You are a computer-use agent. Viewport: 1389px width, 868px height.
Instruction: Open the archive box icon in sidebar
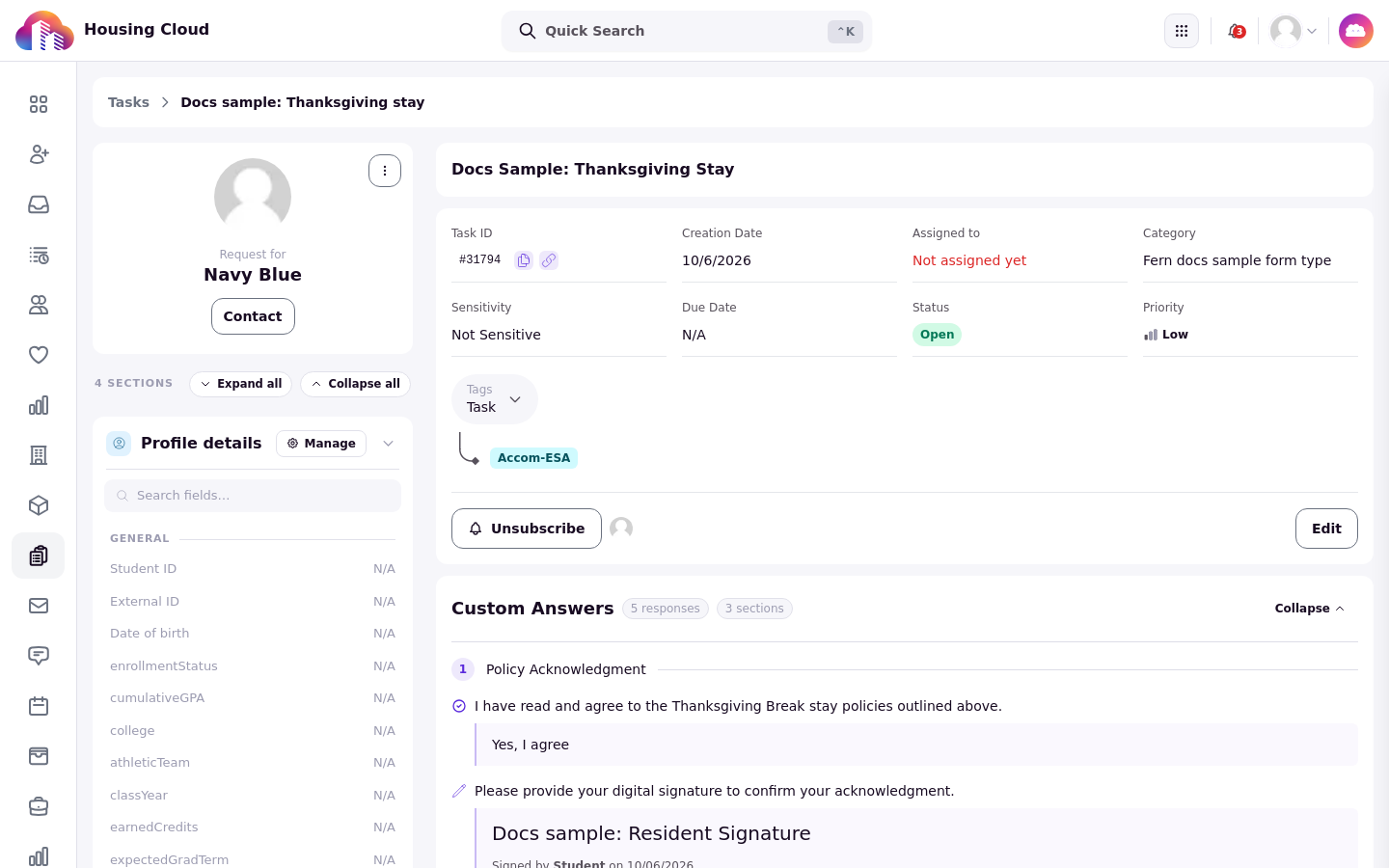pos(39,756)
